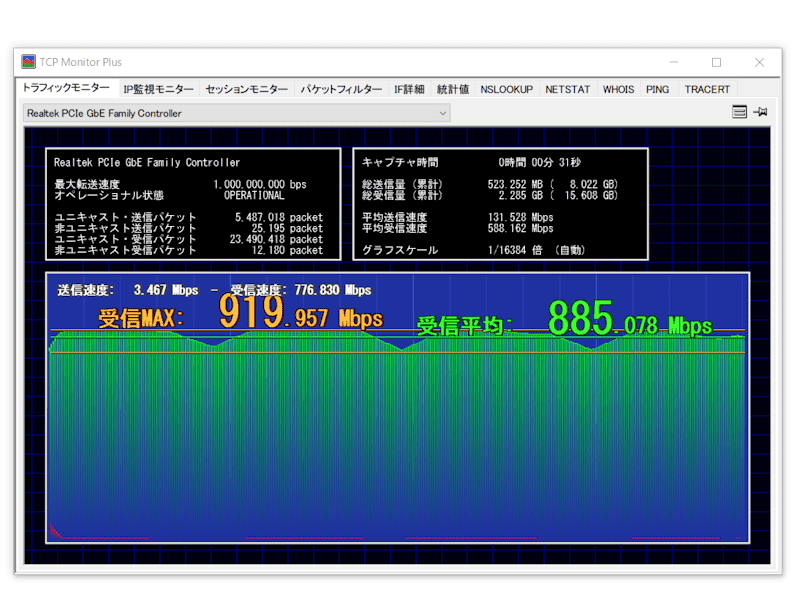Click the 平均受信速度 label
This screenshot has height=600, width=800.
[394, 228]
